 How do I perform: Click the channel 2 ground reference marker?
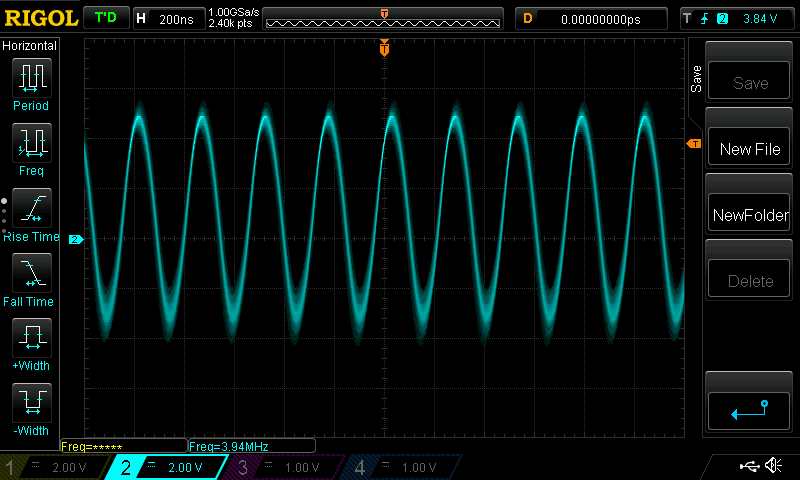[76, 239]
